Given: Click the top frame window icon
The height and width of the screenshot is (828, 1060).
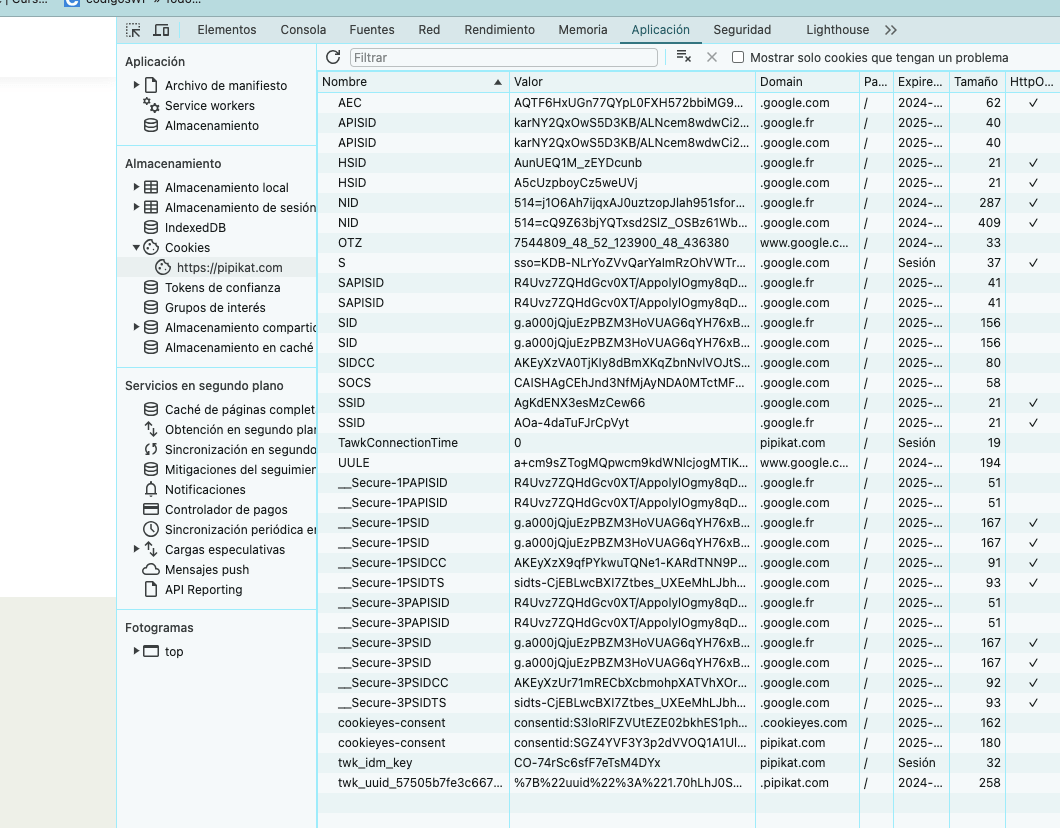Looking at the screenshot, I should pos(151,652).
